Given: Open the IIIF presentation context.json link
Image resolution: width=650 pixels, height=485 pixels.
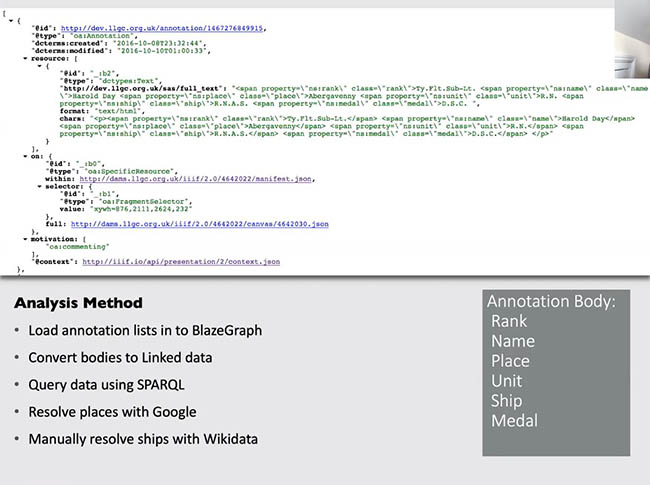Looking at the screenshot, I should click(x=181, y=262).
